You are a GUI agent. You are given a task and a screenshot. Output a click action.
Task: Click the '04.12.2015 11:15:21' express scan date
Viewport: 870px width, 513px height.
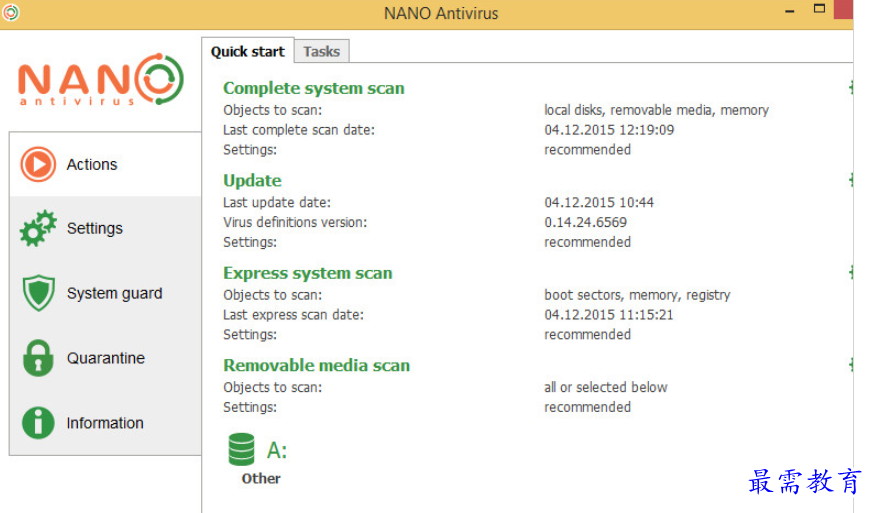[x=609, y=315]
